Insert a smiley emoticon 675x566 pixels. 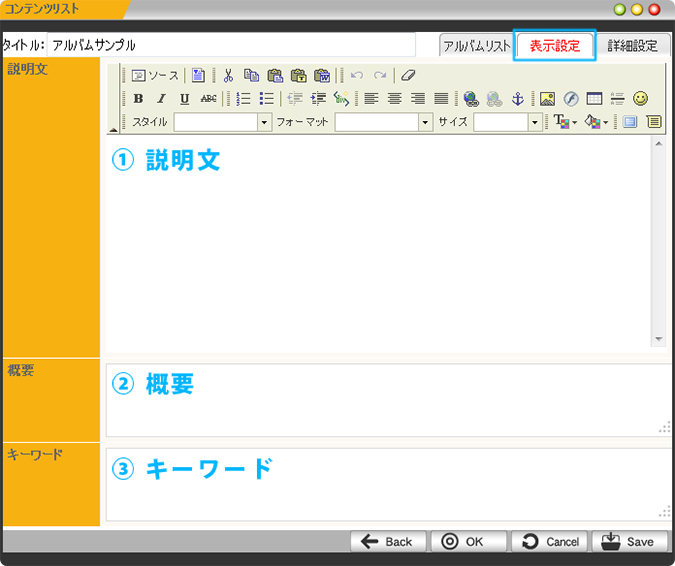tap(641, 99)
